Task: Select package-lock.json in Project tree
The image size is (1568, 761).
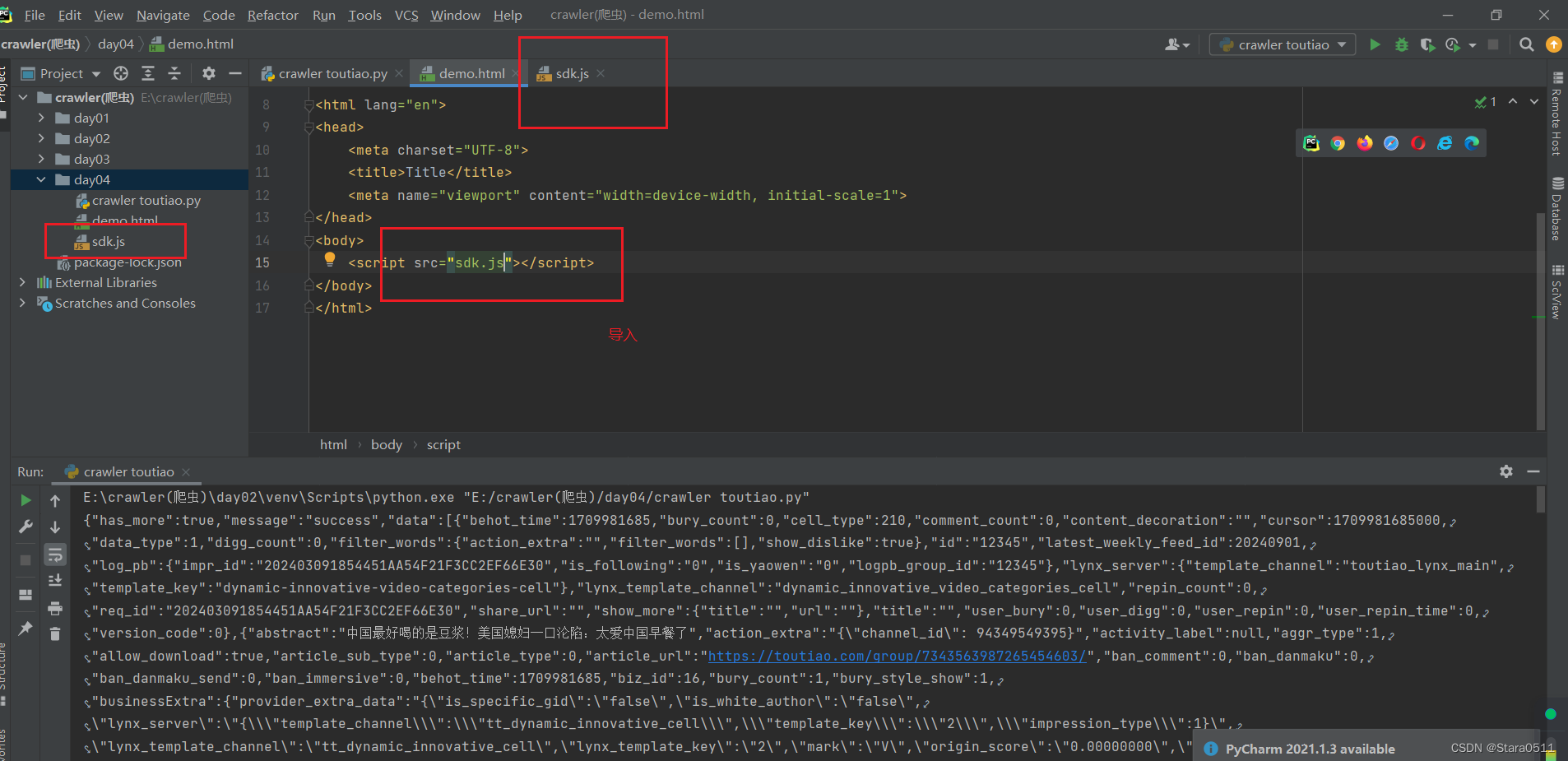Action: (x=127, y=262)
